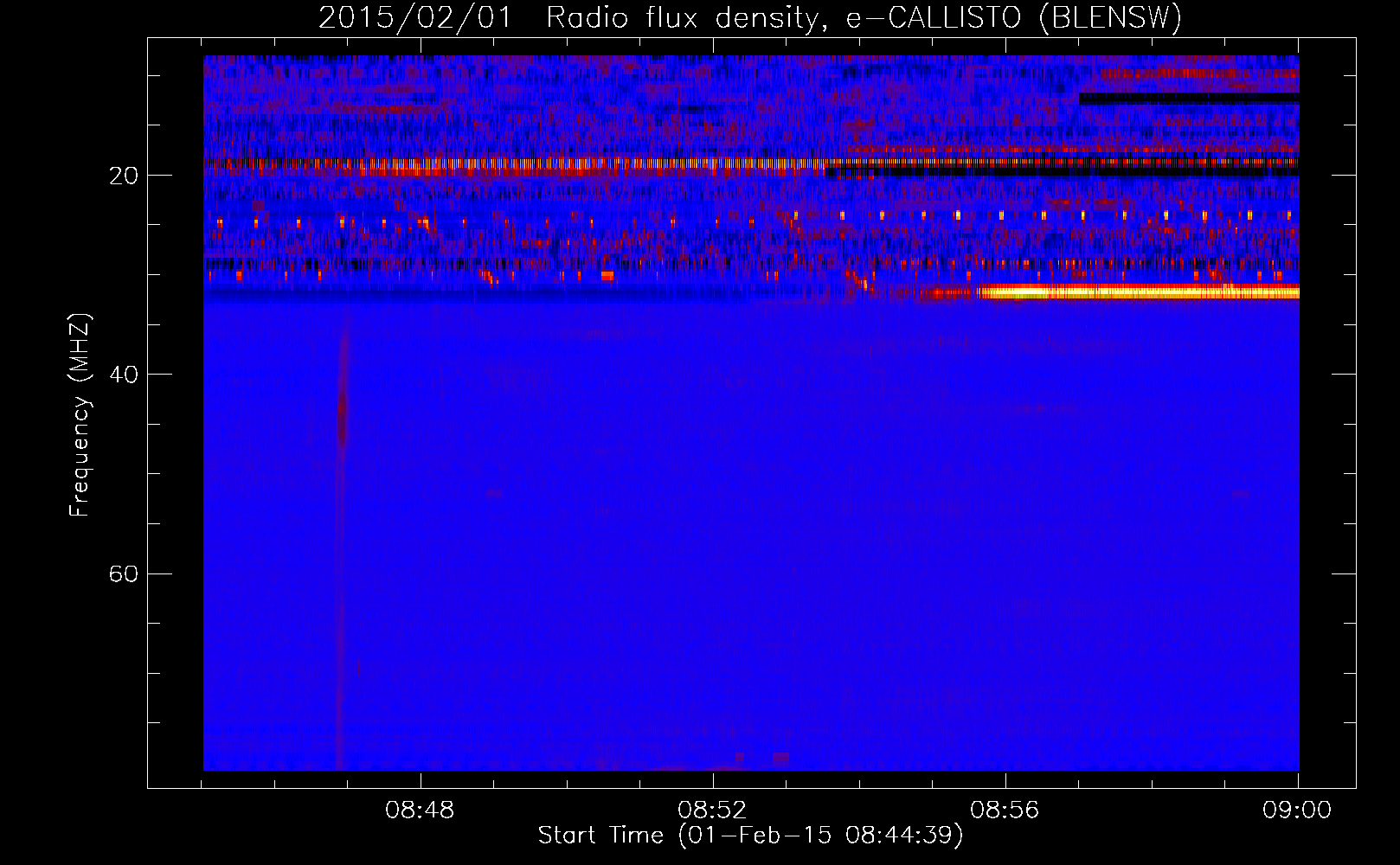
Task: Click the 08:56 time tick label
Action: point(1005,811)
